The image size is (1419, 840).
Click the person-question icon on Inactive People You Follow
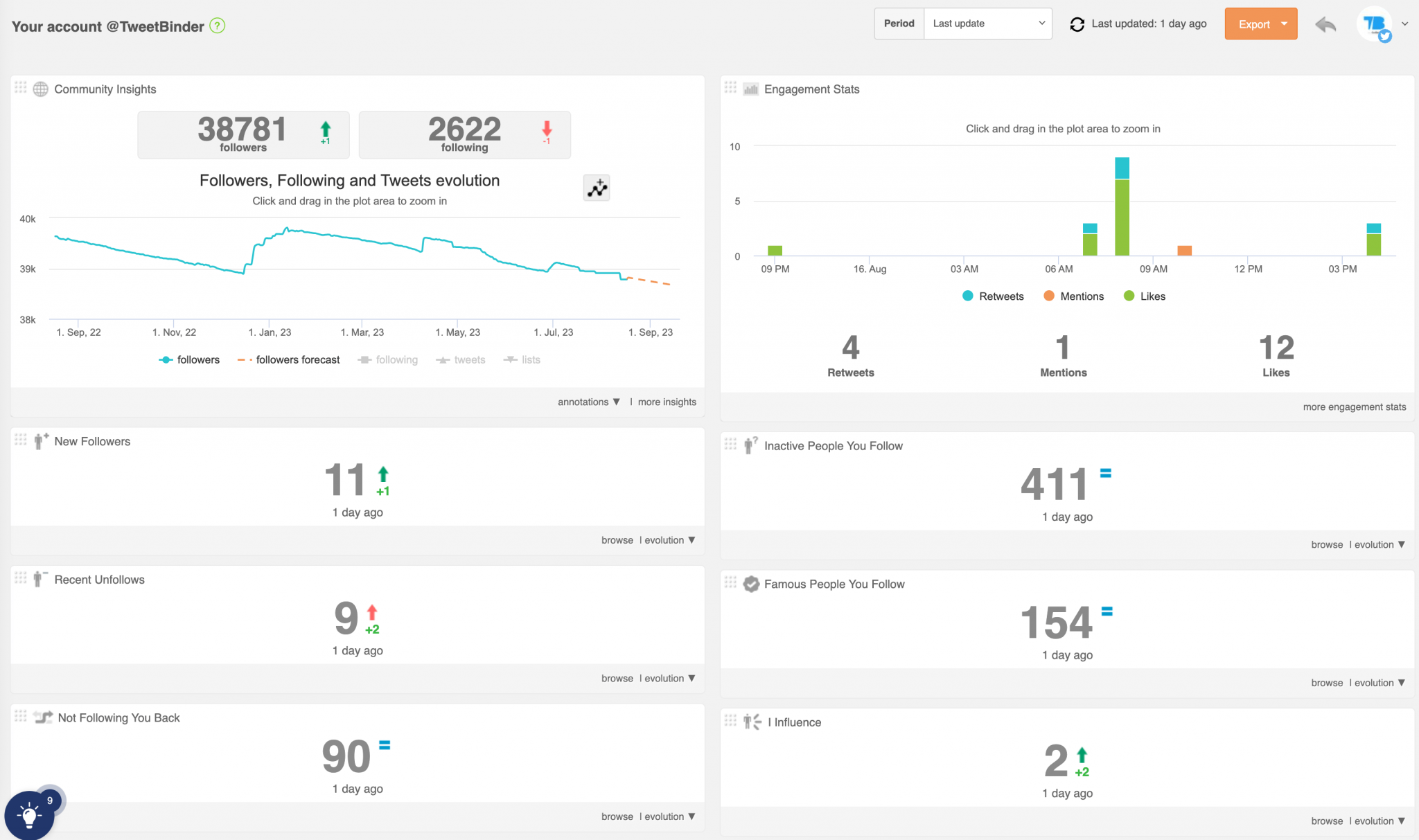click(750, 445)
